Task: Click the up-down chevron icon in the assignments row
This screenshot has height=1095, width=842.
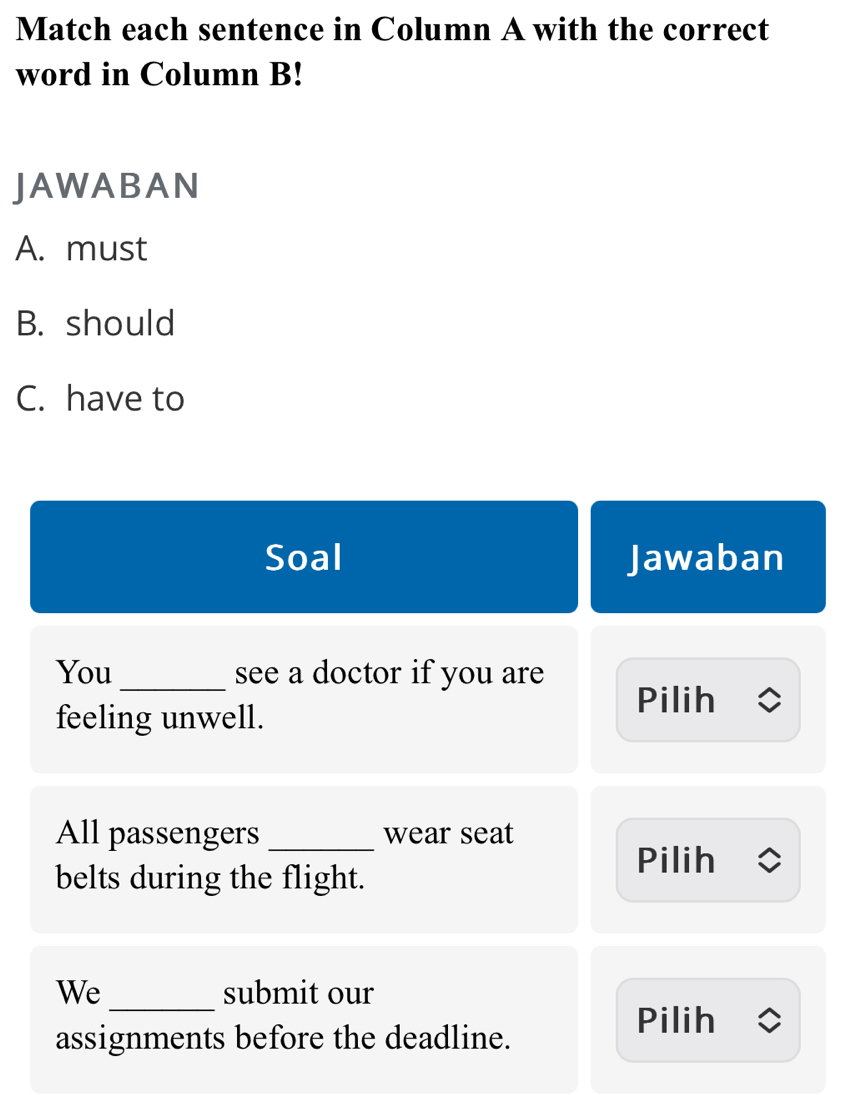Action: tap(768, 1021)
